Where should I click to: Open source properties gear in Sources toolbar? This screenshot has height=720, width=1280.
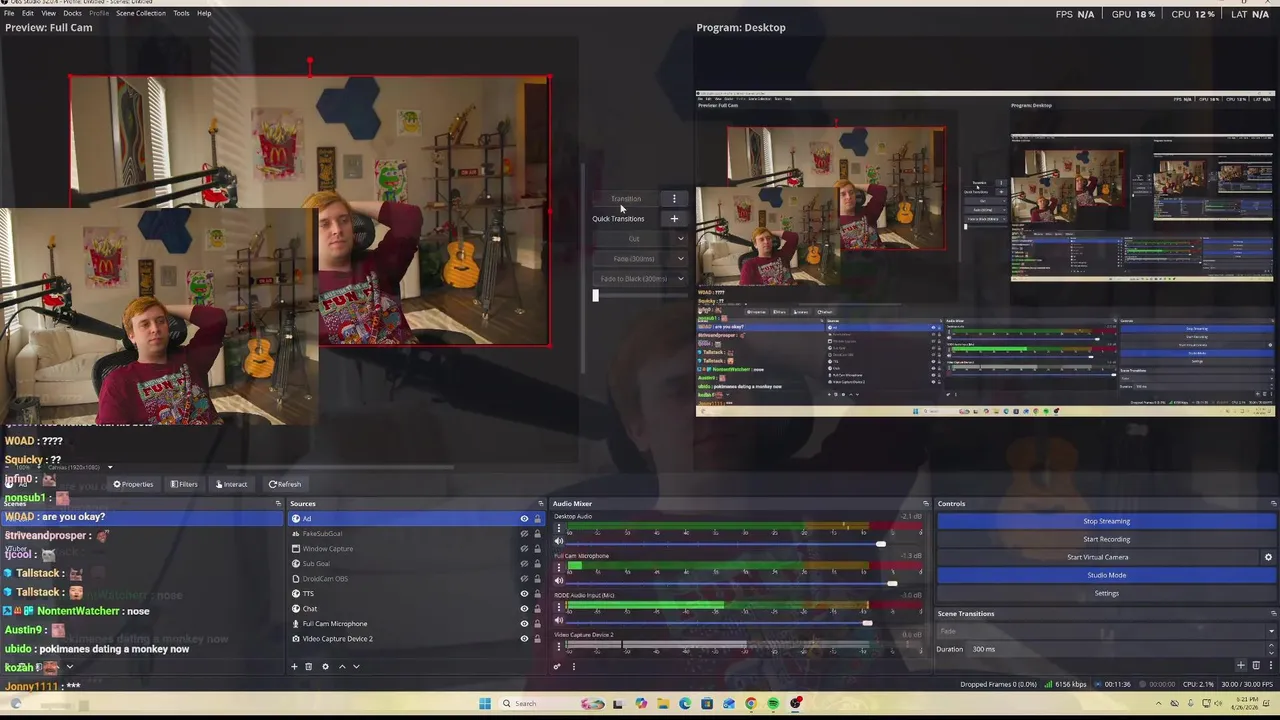[325, 666]
